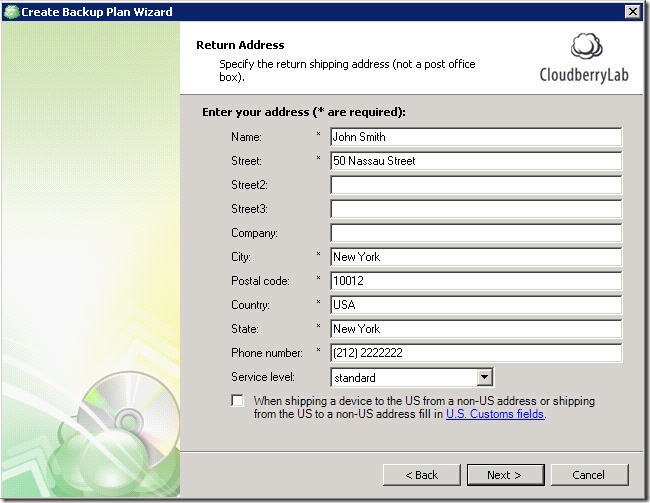Focus the empty Street3 field
Image resolution: width=650 pixels, height=503 pixels.
click(x=476, y=209)
